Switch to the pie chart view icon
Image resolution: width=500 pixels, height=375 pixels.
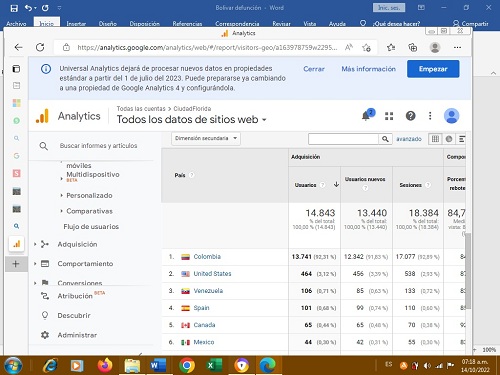(449, 139)
